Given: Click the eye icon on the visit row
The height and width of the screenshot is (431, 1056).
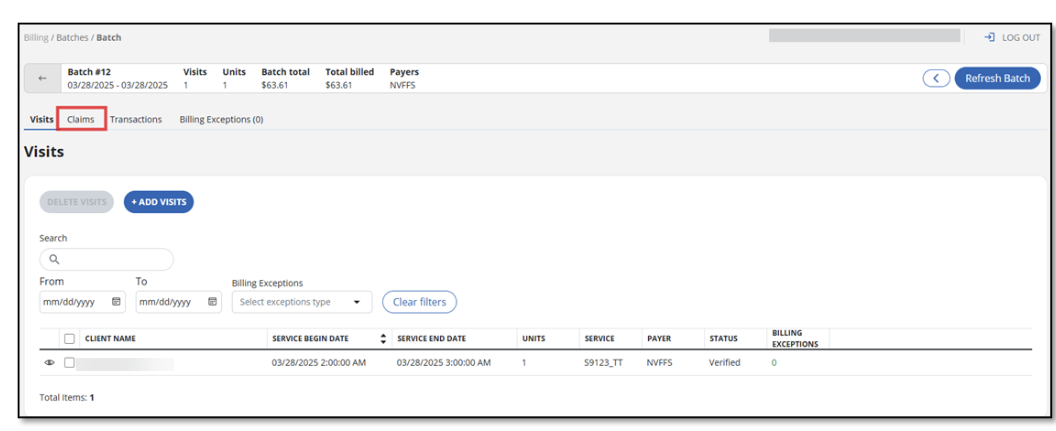Looking at the screenshot, I should coord(50,363).
